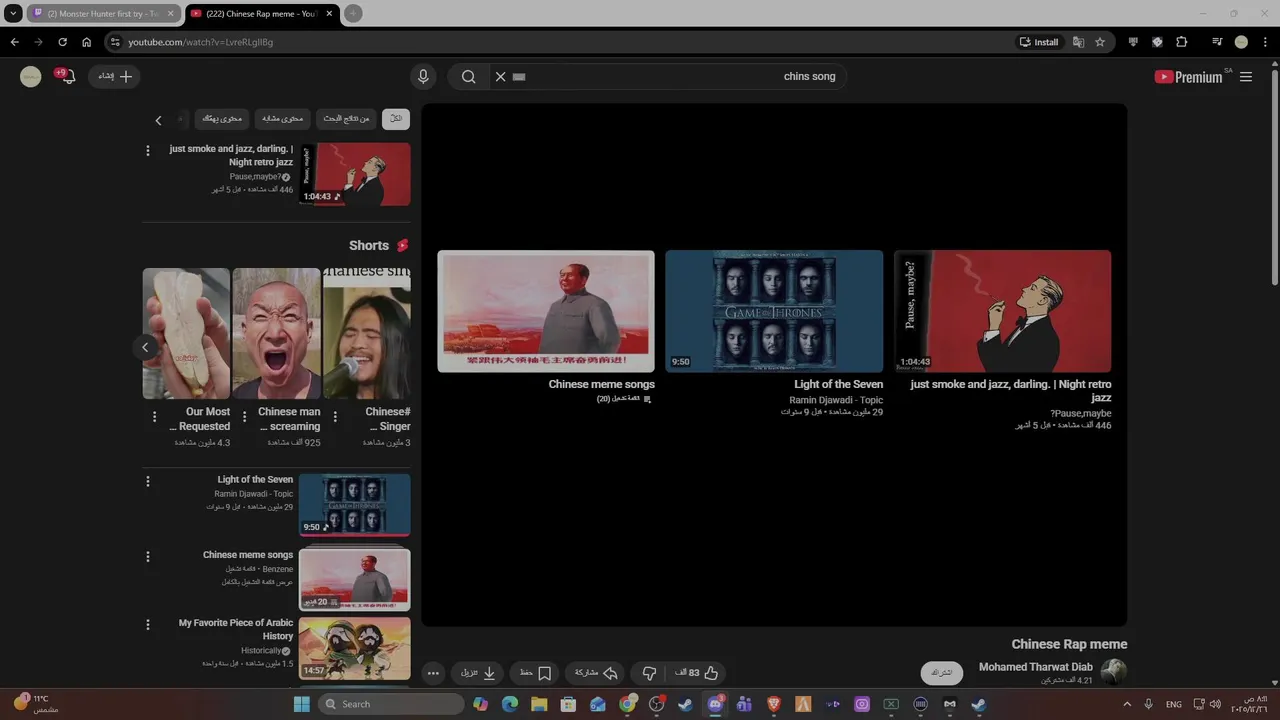The height and width of the screenshot is (720, 1280).
Task: Open options for 'Chinese meme songs' sidebar playlist
Action: coord(148,556)
